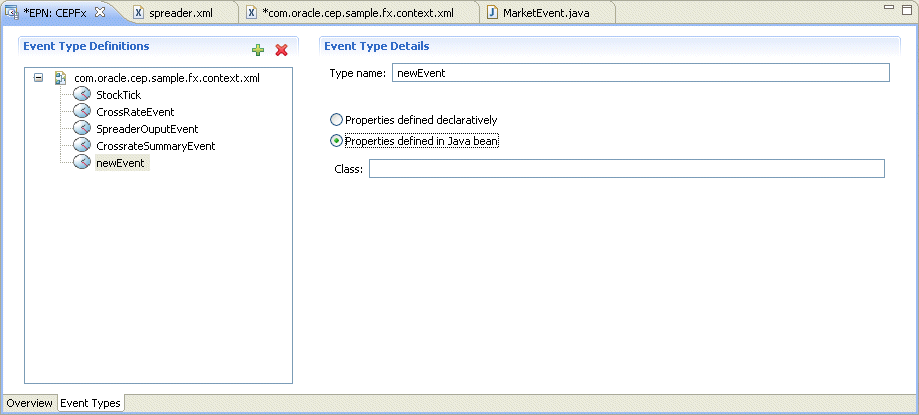The width and height of the screenshot is (919, 415).
Task: Click the SpreaderOuputEvent event icon
Action: tap(82, 128)
